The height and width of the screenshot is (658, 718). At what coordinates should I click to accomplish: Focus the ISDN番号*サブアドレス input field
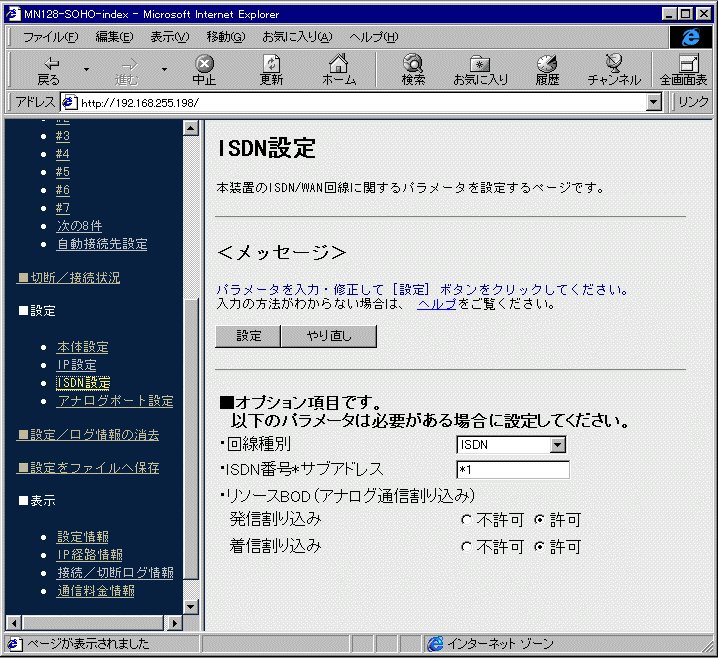coord(513,470)
